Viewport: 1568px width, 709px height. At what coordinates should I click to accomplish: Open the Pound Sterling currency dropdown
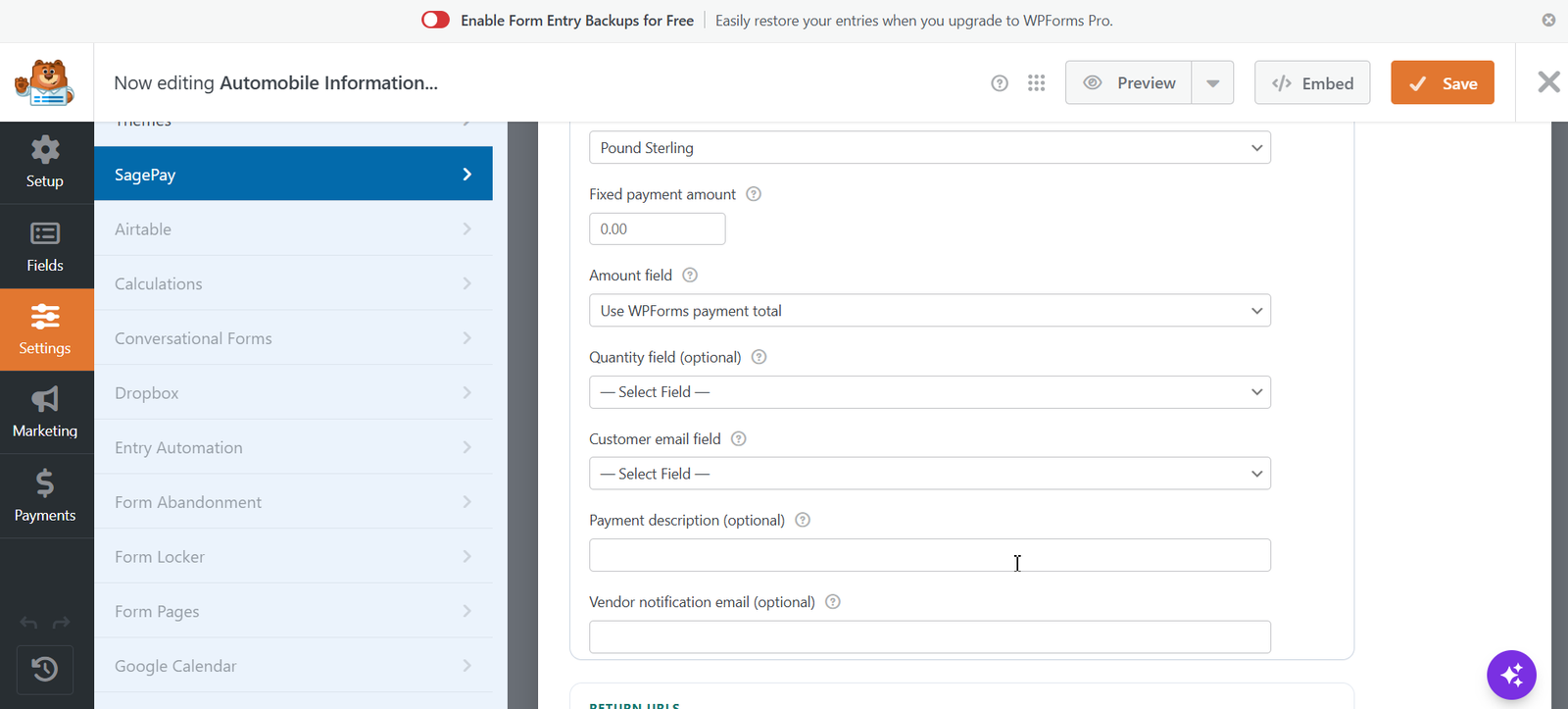click(x=930, y=147)
